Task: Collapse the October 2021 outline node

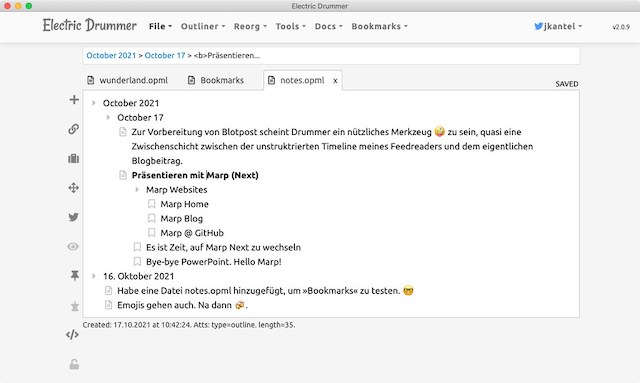Action: 94,103
